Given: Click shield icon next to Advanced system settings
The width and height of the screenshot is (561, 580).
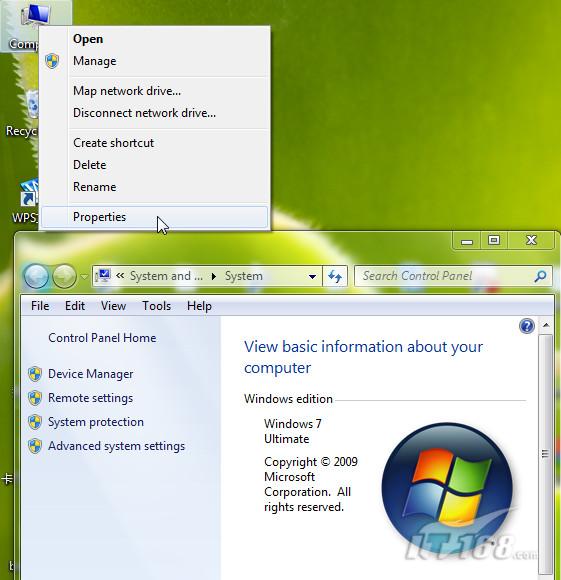Looking at the screenshot, I should (x=35, y=446).
